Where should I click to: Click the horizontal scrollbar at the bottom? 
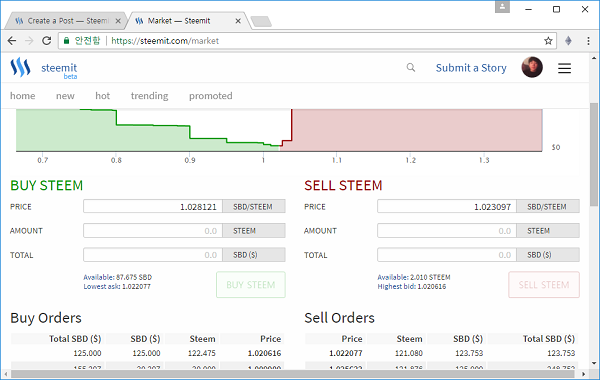(x=294, y=374)
